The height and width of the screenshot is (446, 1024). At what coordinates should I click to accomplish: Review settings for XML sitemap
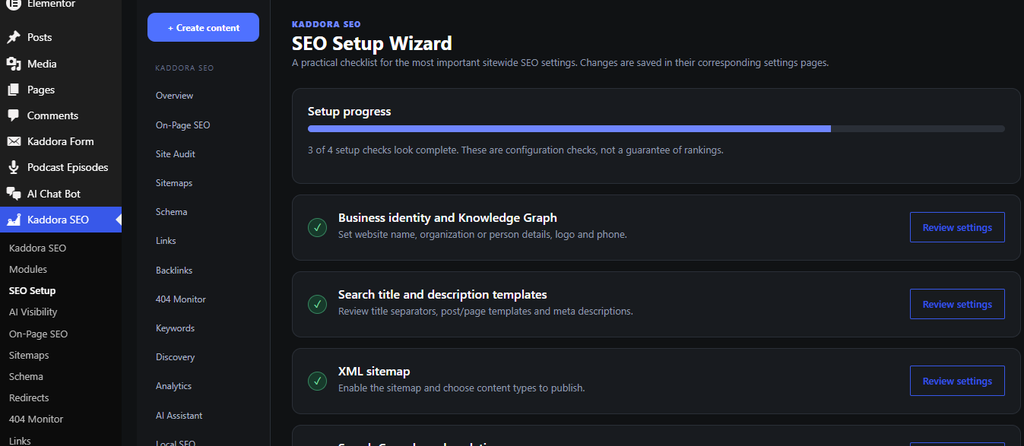click(957, 381)
